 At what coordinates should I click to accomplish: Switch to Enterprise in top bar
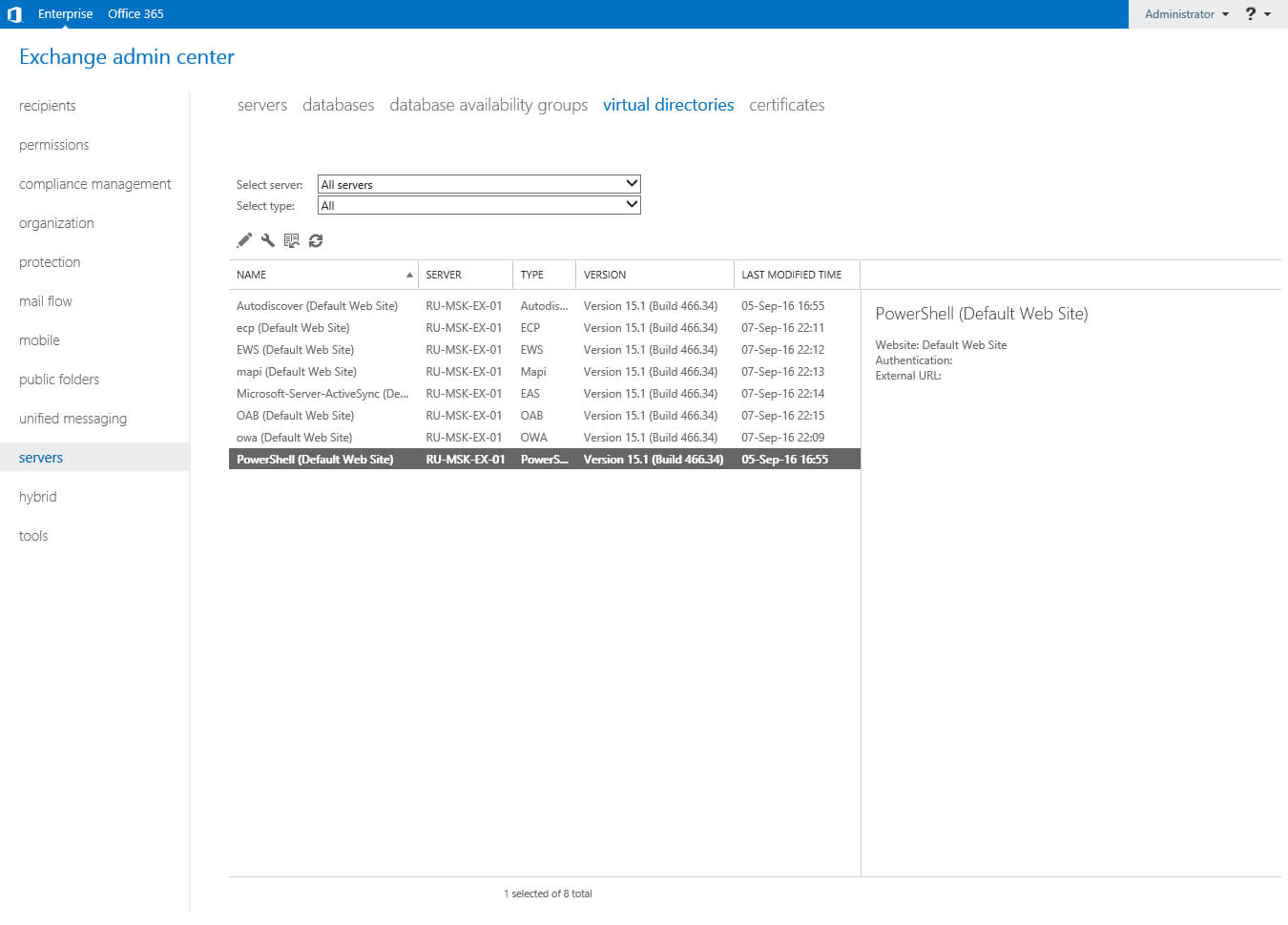pyautogui.click(x=66, y=14)
